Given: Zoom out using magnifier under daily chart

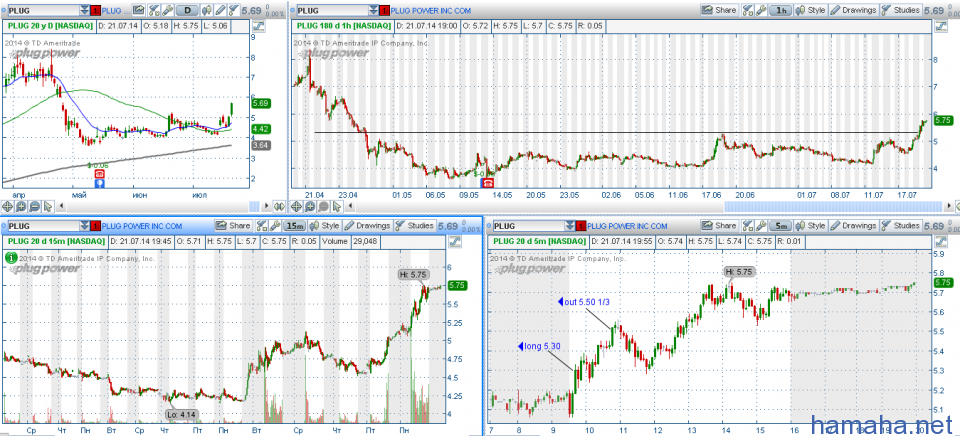Looking at the screenshot, I should 34,206.
